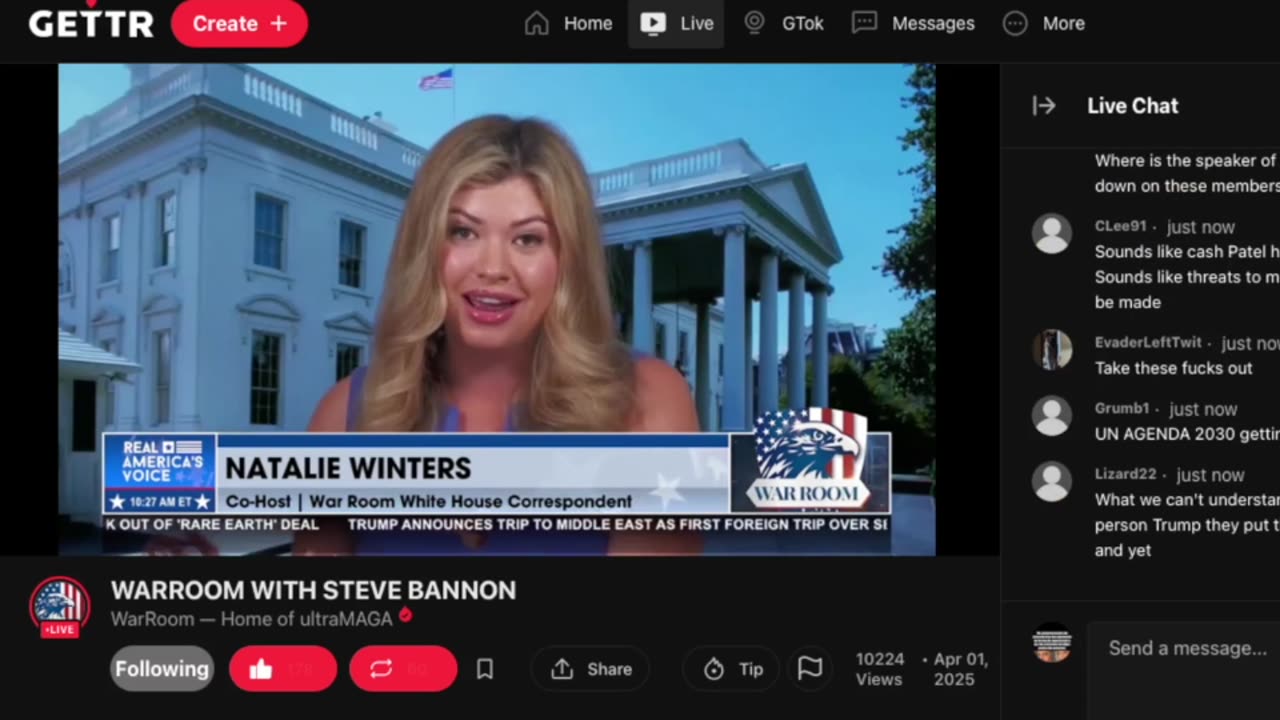Share the live stream
Screen dimensions: 1280x720
point(590,669)
